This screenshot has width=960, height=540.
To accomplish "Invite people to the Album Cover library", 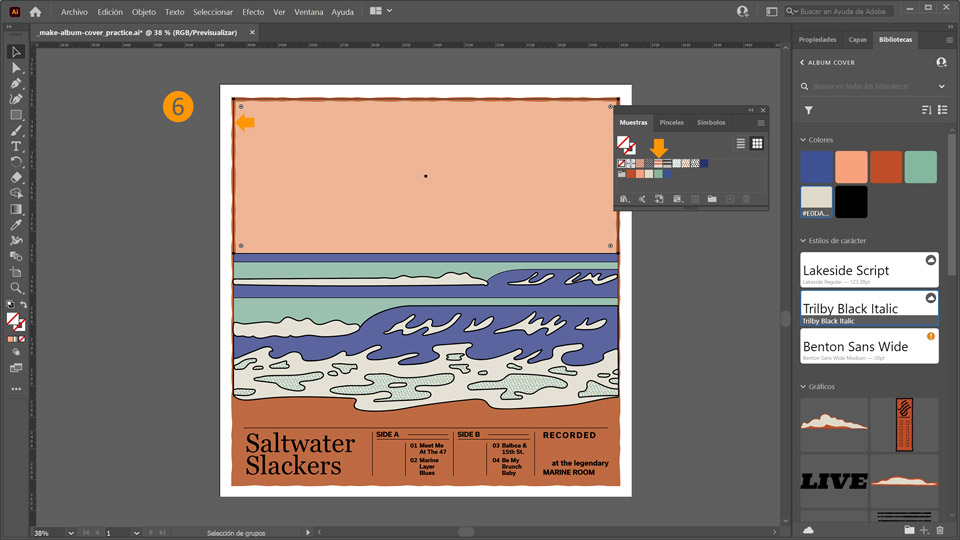I will (x=941, y=62).
